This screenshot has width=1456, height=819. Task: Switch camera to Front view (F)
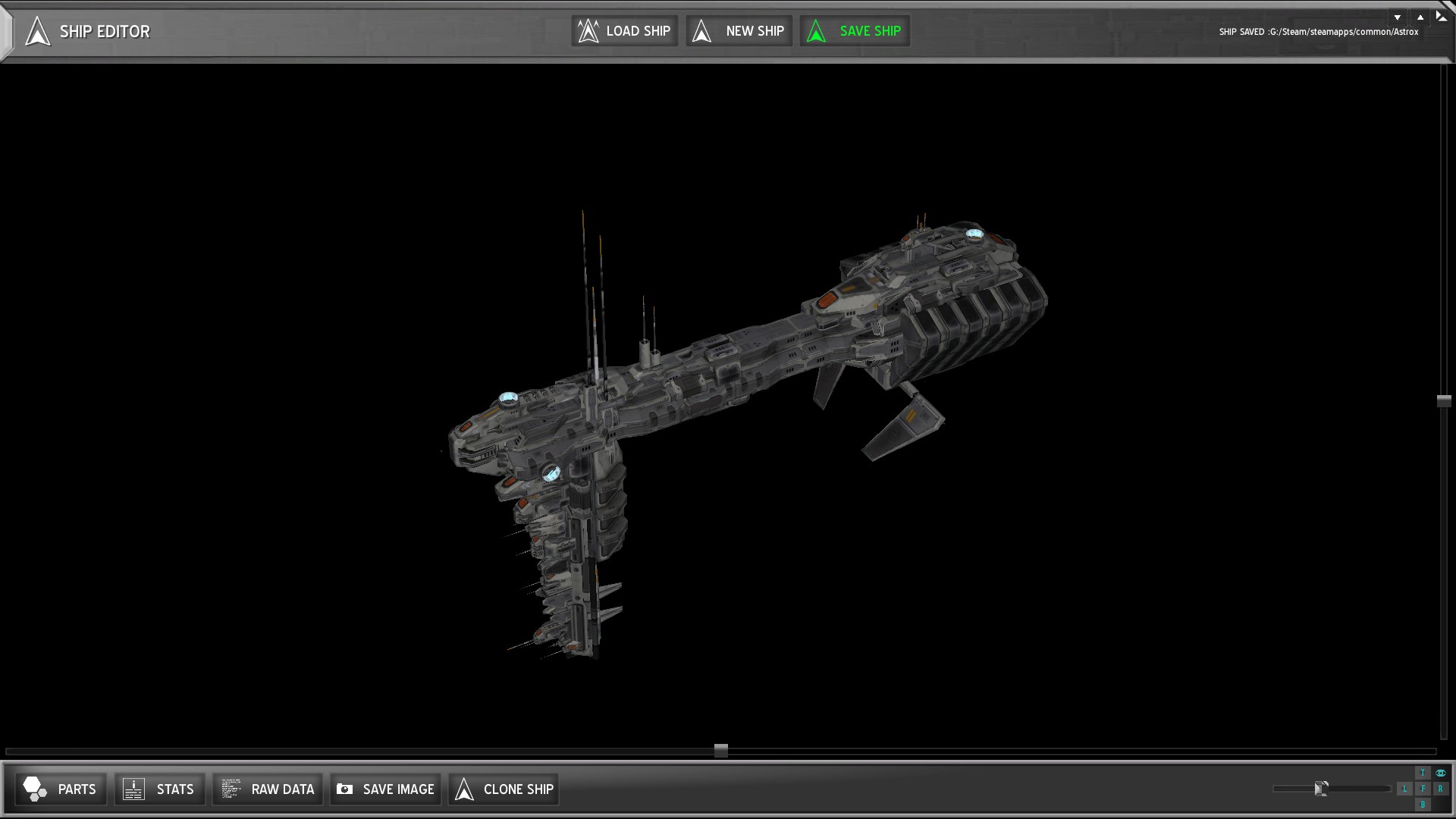coord(1423,789)
